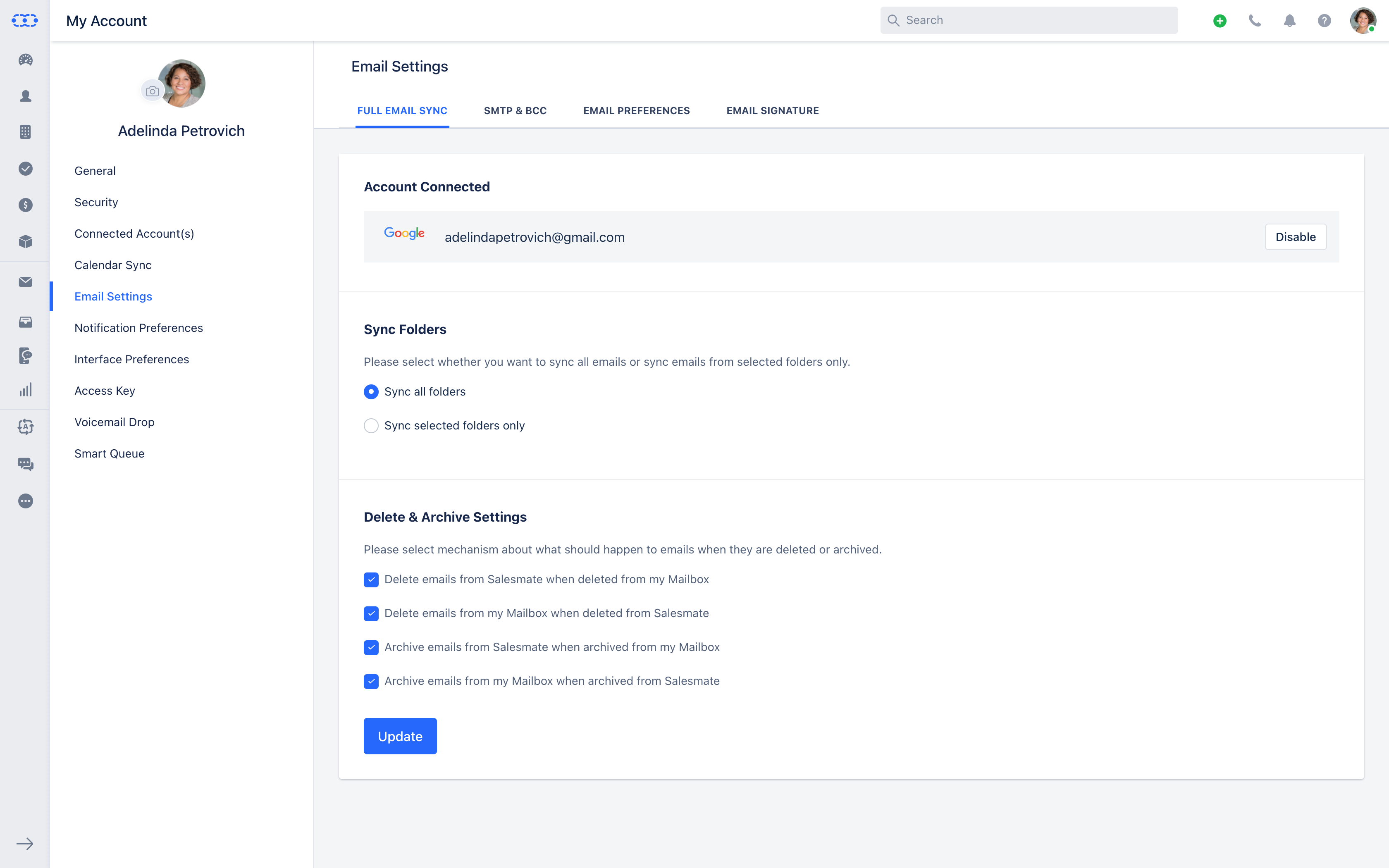Image resolution: width=1389 pixels, height=868 pixels.
Task: Open notifications bell icon
Action: coord(1290,21)
